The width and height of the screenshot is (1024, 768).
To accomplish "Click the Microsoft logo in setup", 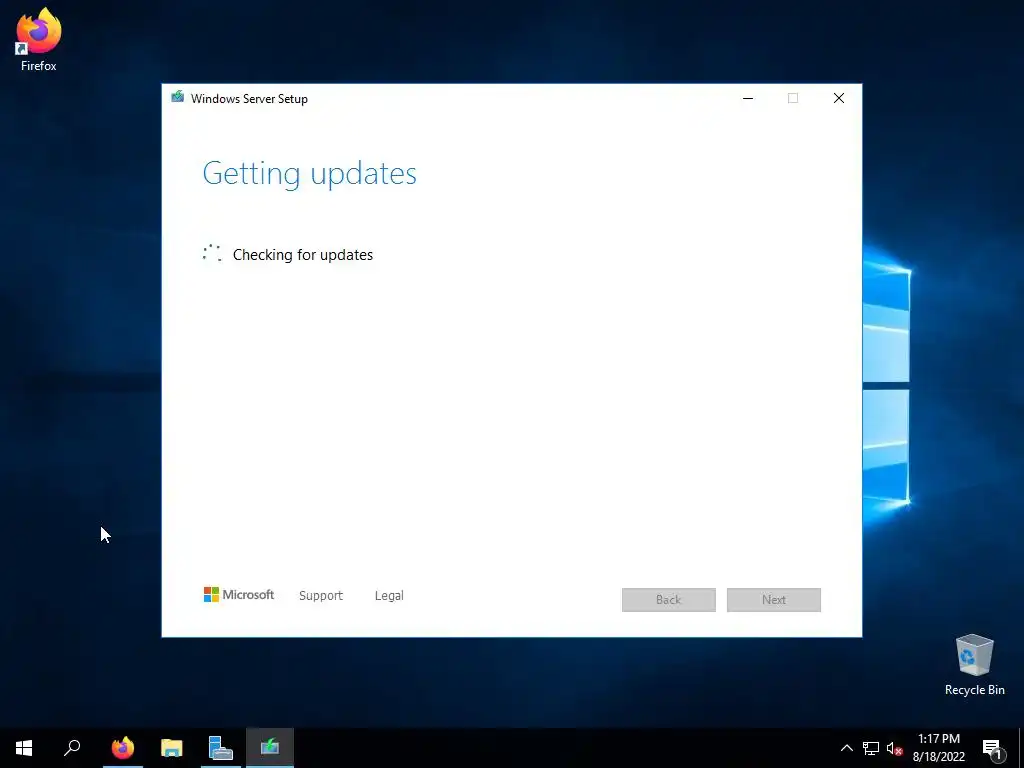I will coord(239,594).
